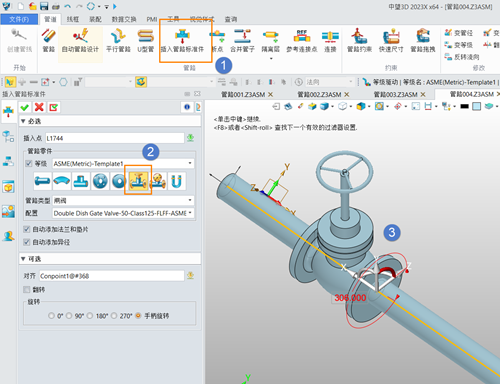500x384 pixels.
Task: Close the 管路002.Z3ASM document tab
Action: click(347, 95)
